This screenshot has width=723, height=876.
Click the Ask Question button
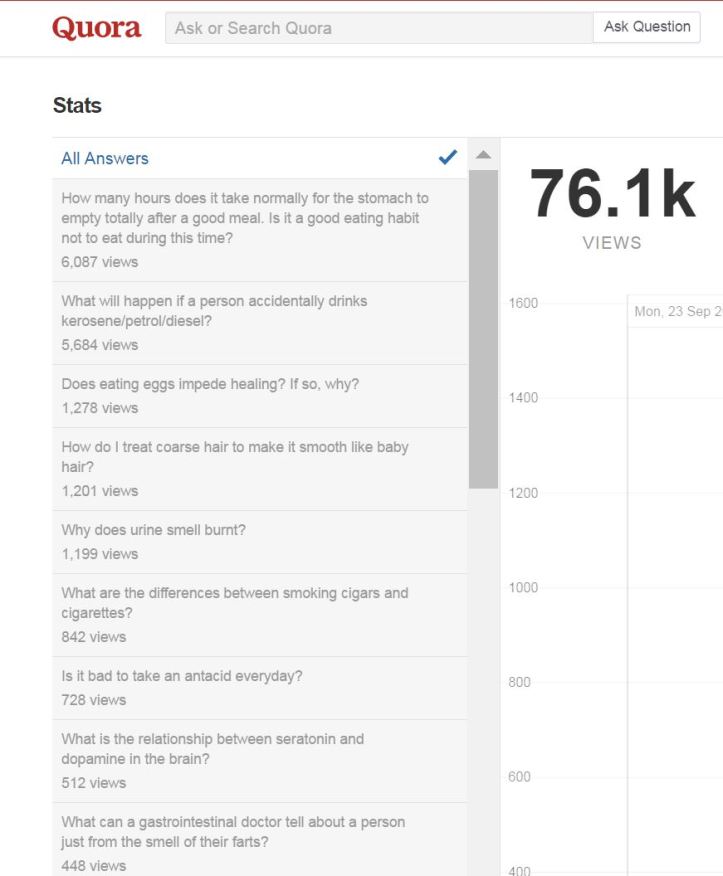coord(646,27)
